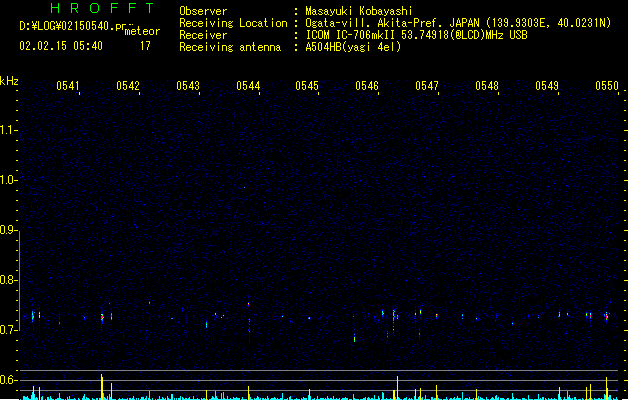Viewport: 629px width, 400px height.
Task: Click the 1.0 kHz frequency label
Action: point(8,179)
